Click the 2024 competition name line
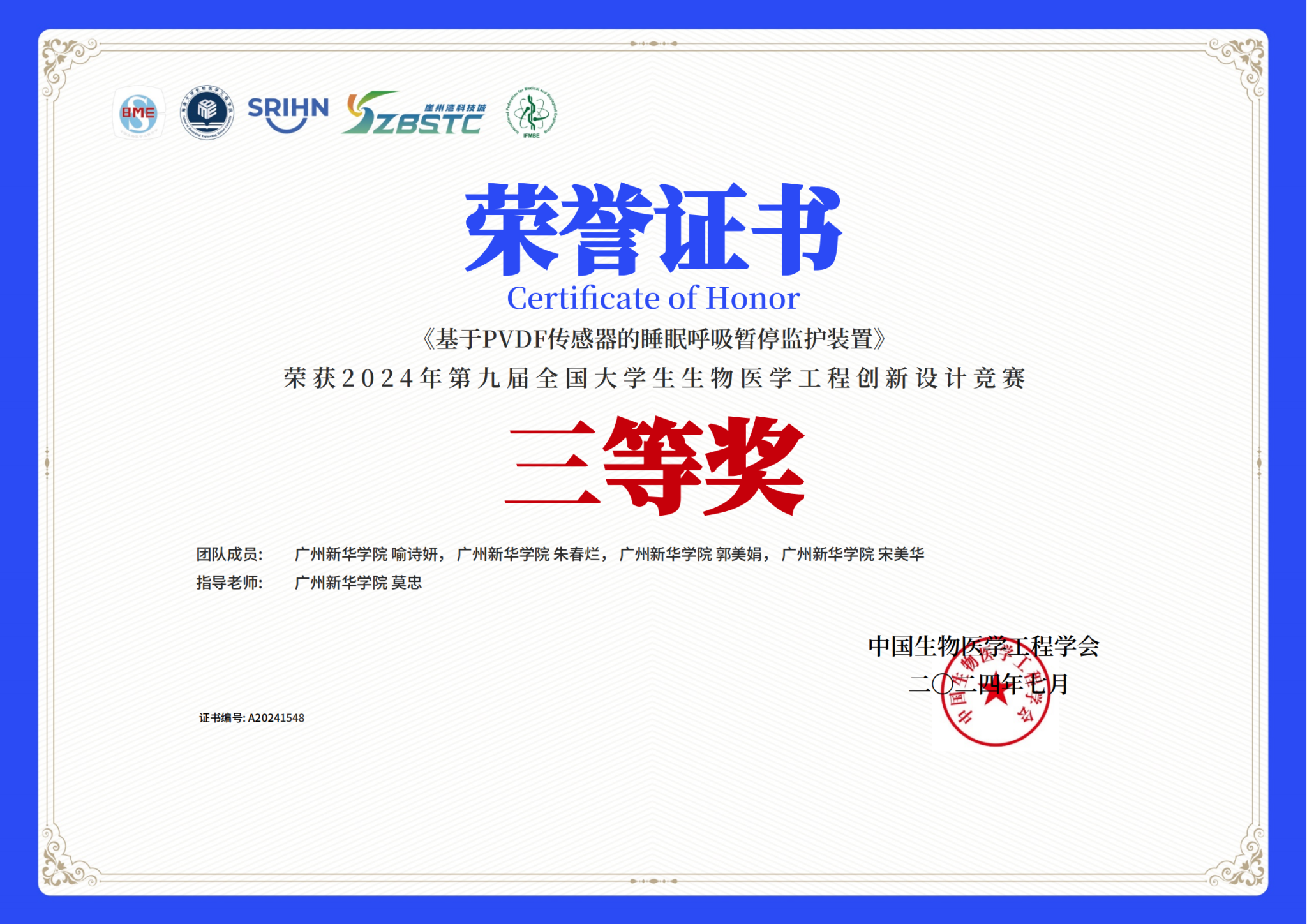 click(654, 378)
